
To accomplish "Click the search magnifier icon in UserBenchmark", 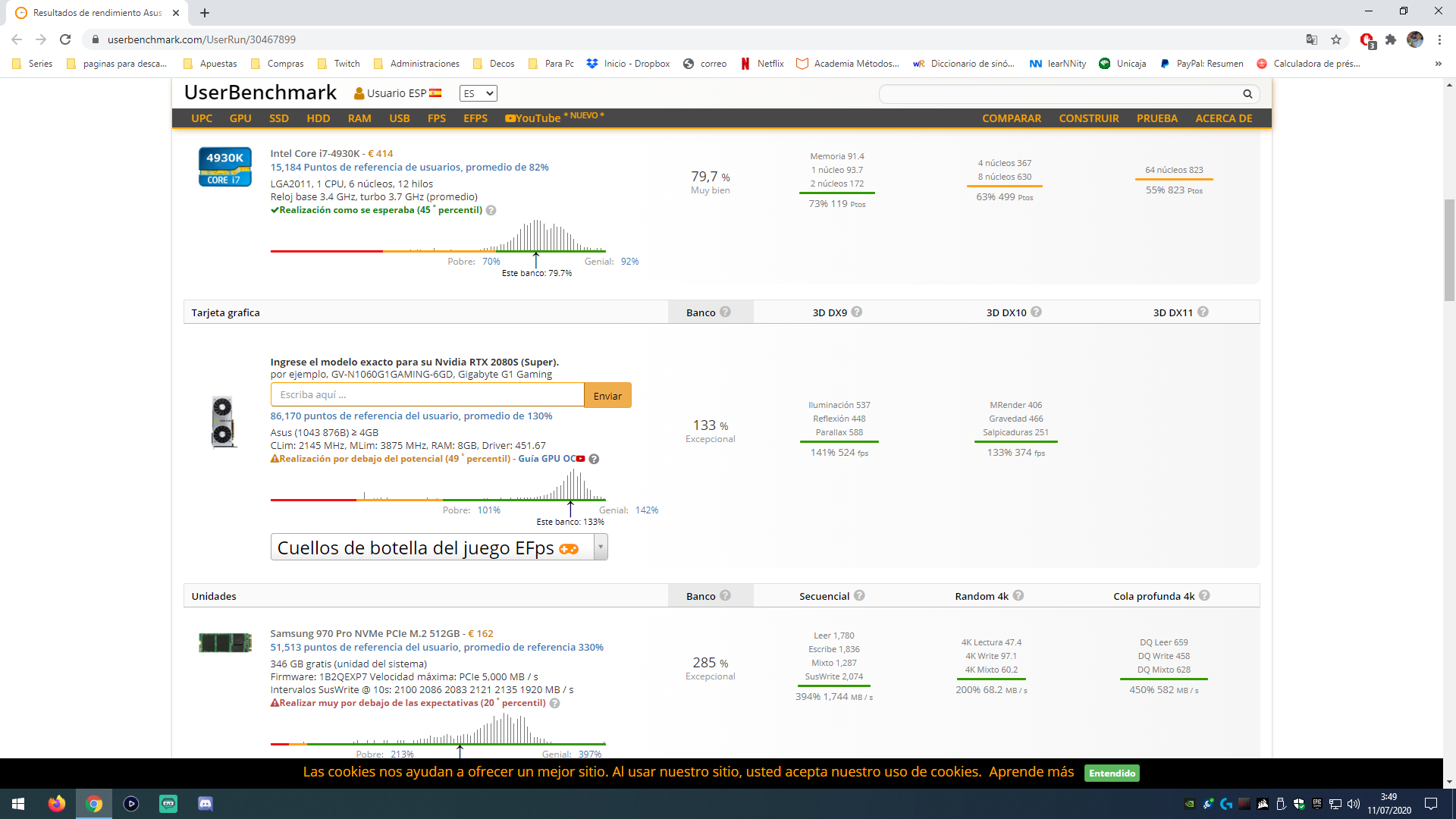I will (1247, 94).
